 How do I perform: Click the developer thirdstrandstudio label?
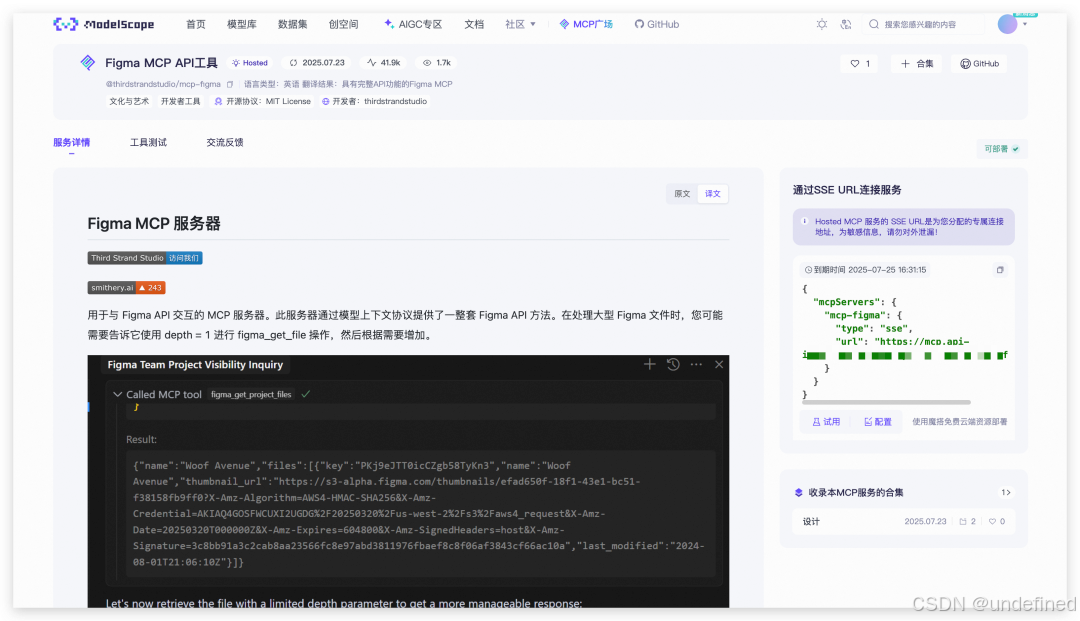point(395,101)
